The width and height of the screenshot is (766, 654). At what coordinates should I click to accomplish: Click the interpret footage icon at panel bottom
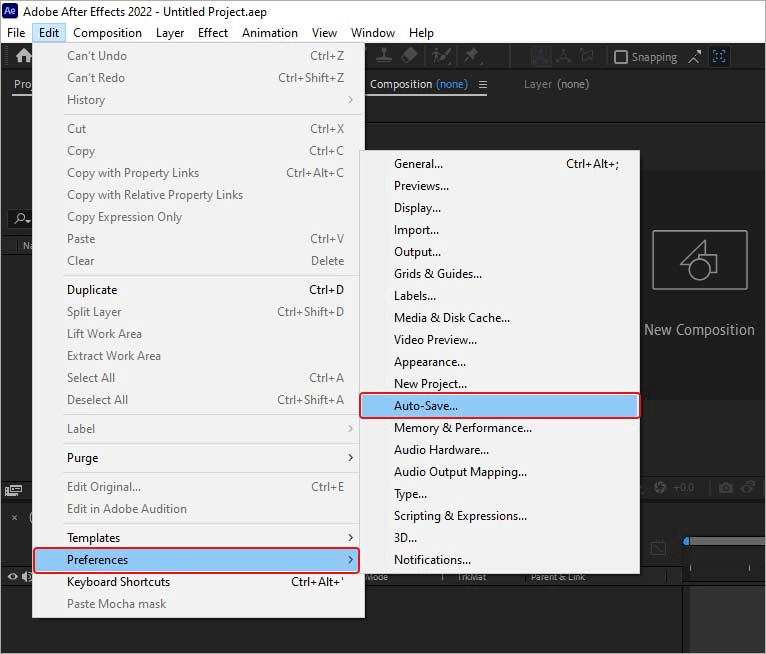coord(14,489)
